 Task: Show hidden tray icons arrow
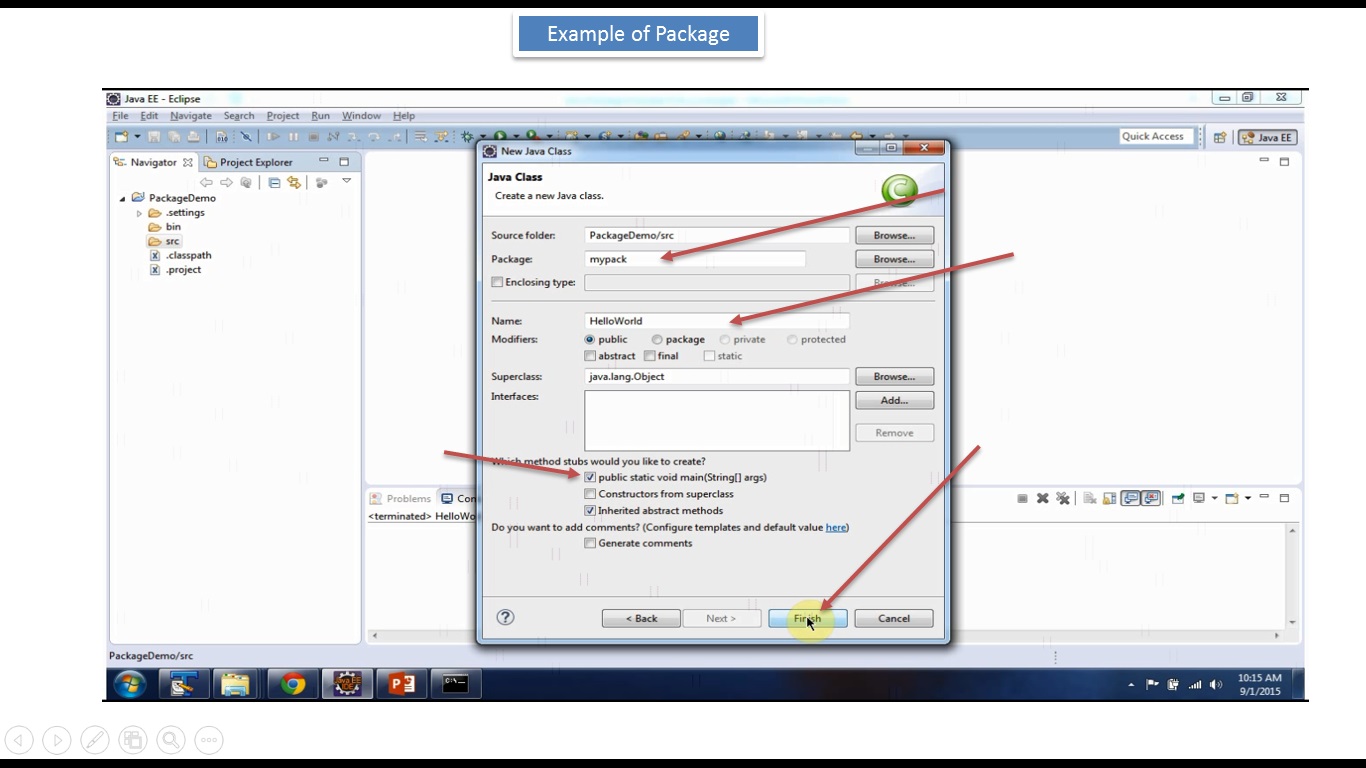[x=1131, y=685]
